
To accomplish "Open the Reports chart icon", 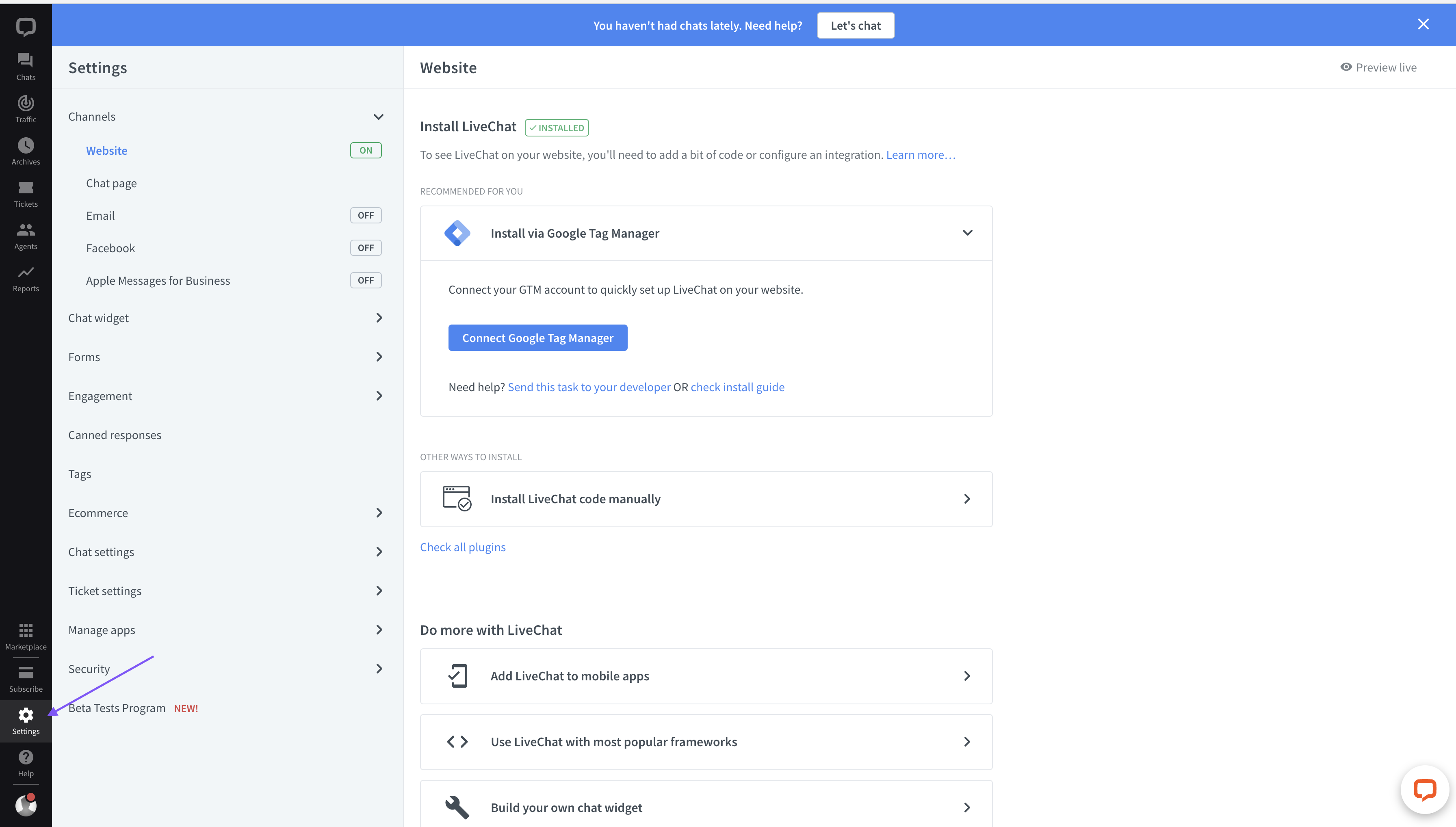I will point(26,272).
